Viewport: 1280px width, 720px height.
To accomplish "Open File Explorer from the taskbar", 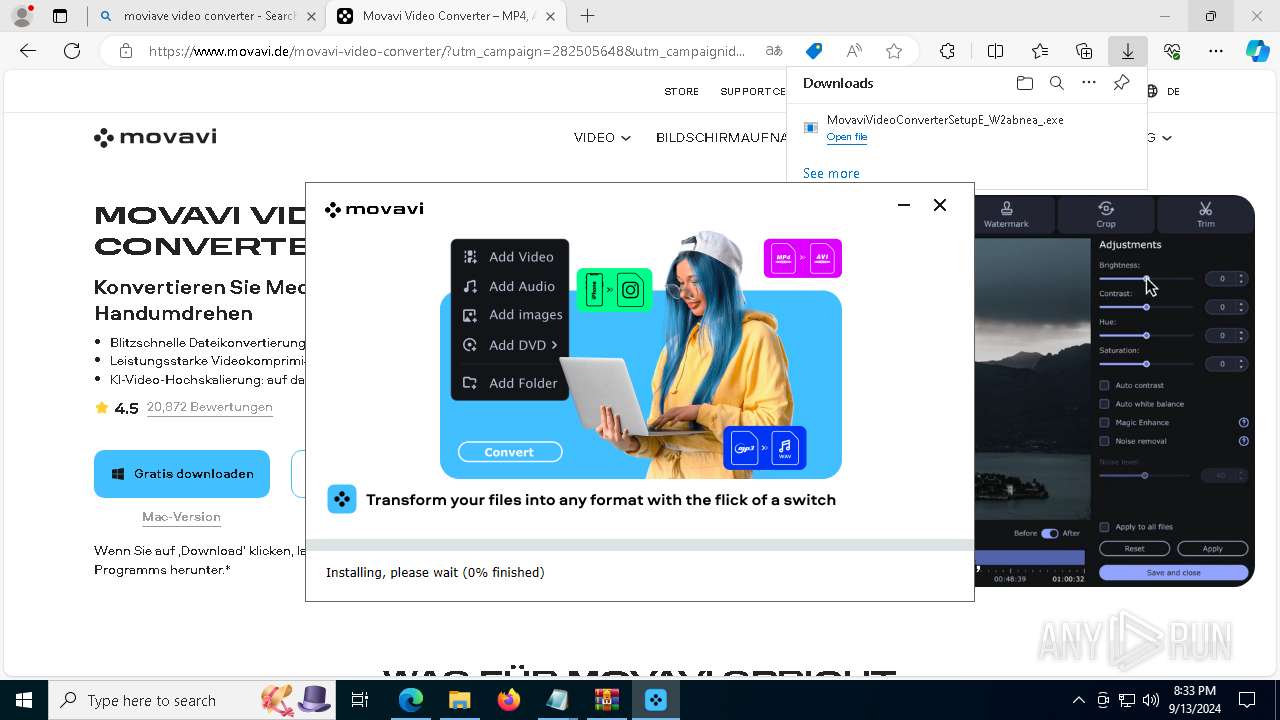I will click(460, 700).
